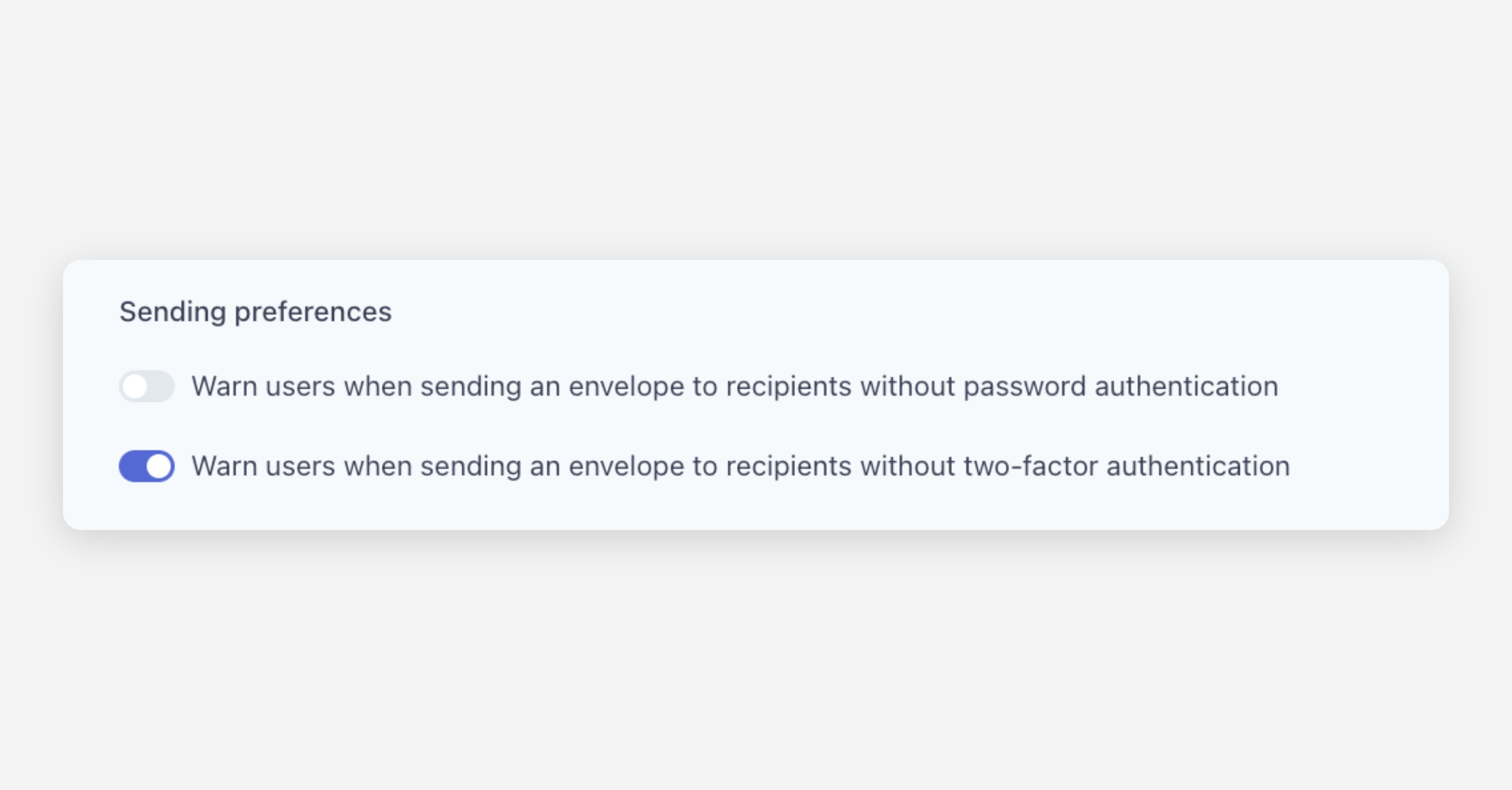The image size is (1512, 790).
Task: Click the blue track of the second toggle
Action: coord(132,466)
